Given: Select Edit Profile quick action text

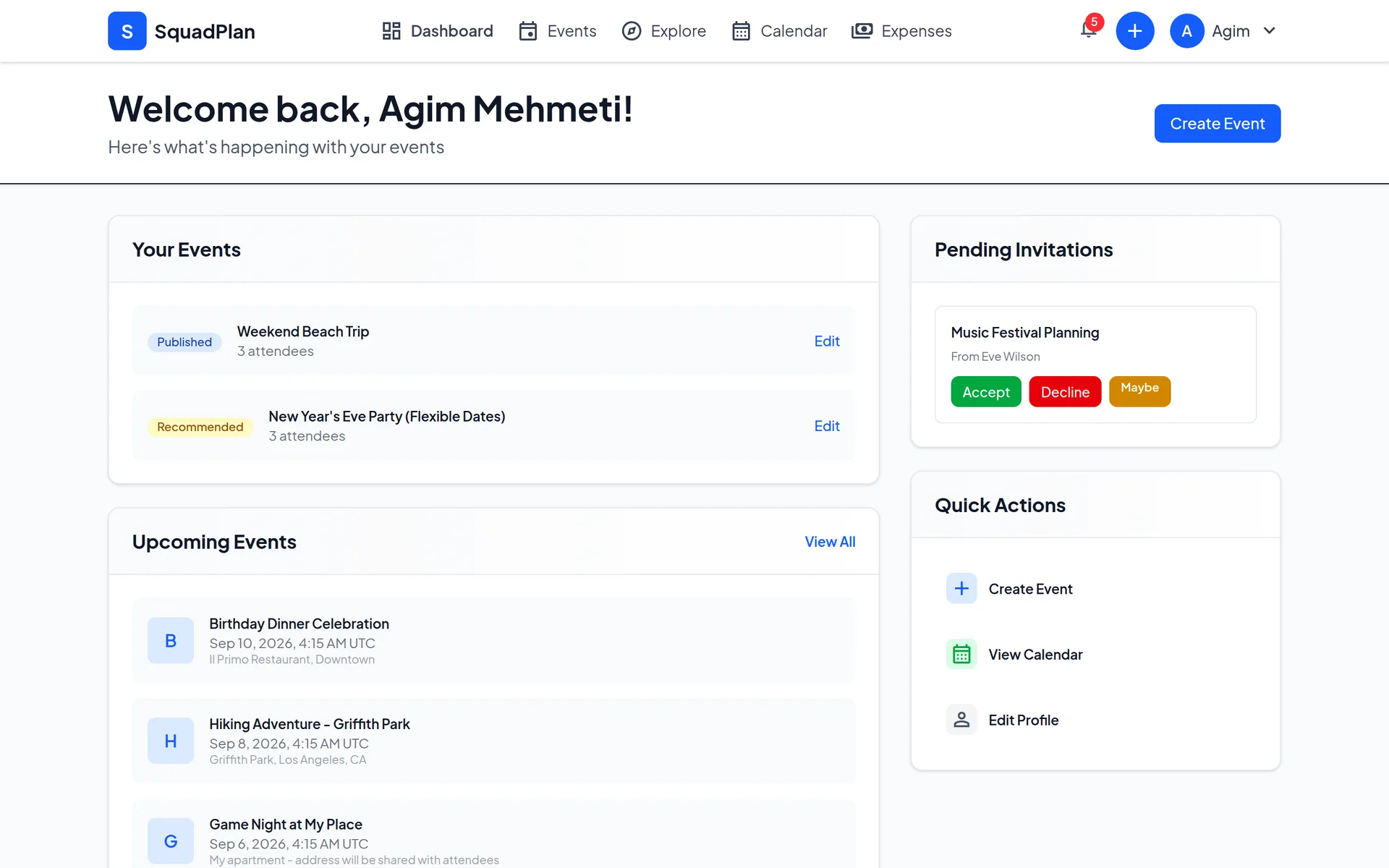Looking at the screenshot, I should pos(1023,720).
